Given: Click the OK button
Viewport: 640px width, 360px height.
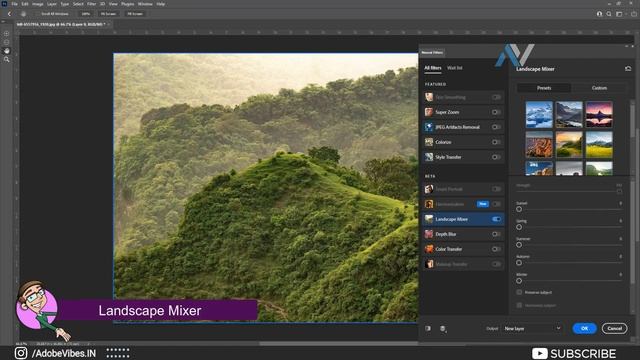Looking at the screenshot, I should (584, 328).
